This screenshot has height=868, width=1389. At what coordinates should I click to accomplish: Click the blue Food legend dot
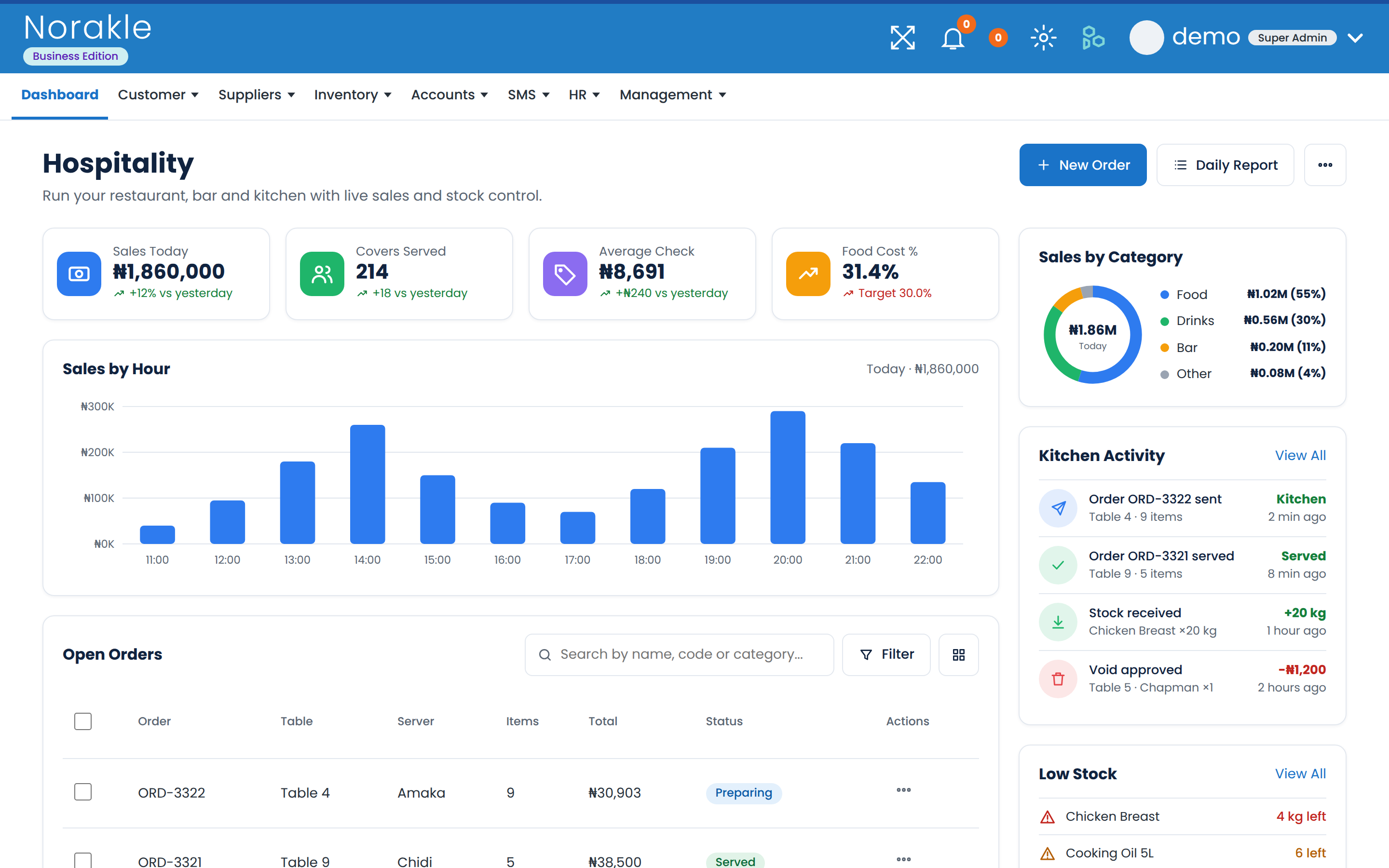[1165, 295]
